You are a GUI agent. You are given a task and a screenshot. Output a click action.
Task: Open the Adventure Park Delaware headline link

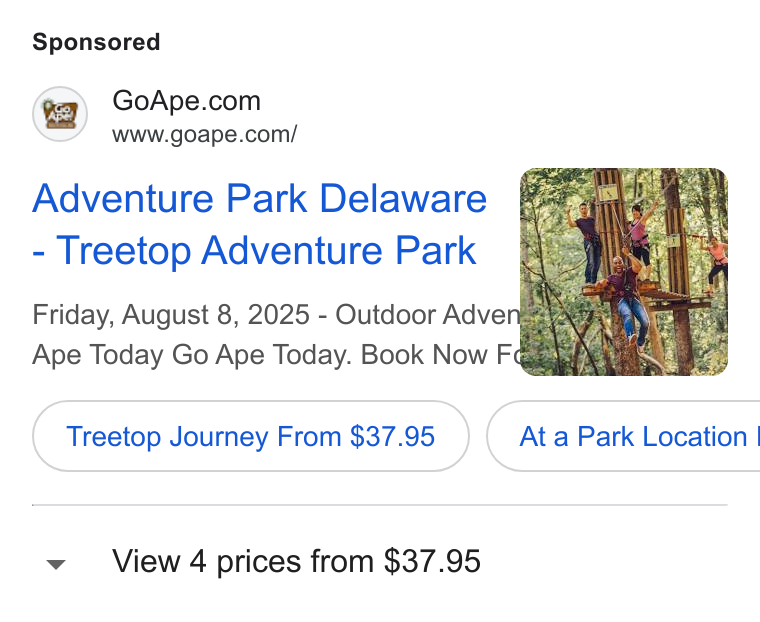coord(259,224)
